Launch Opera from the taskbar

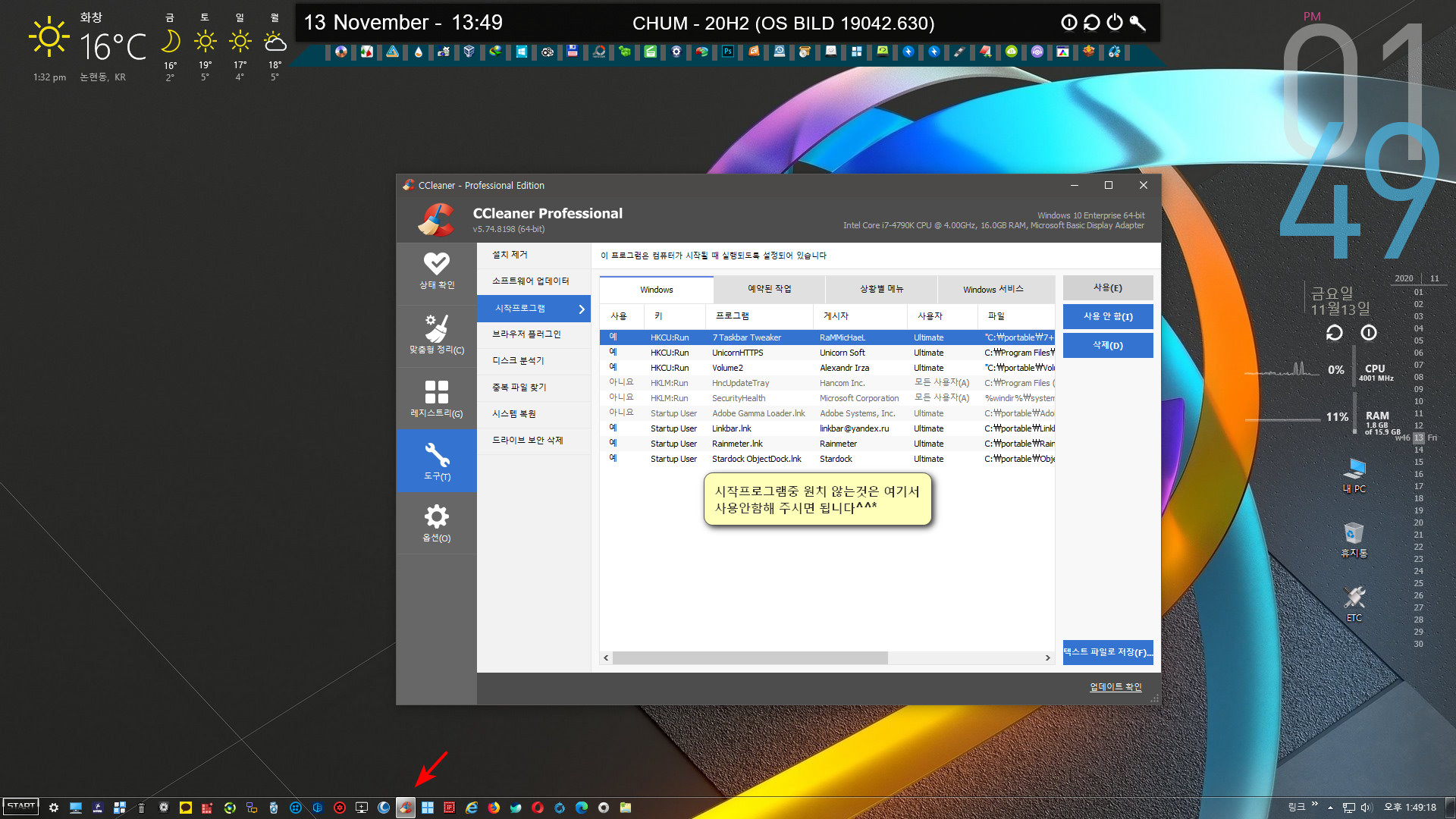(538, 808)
